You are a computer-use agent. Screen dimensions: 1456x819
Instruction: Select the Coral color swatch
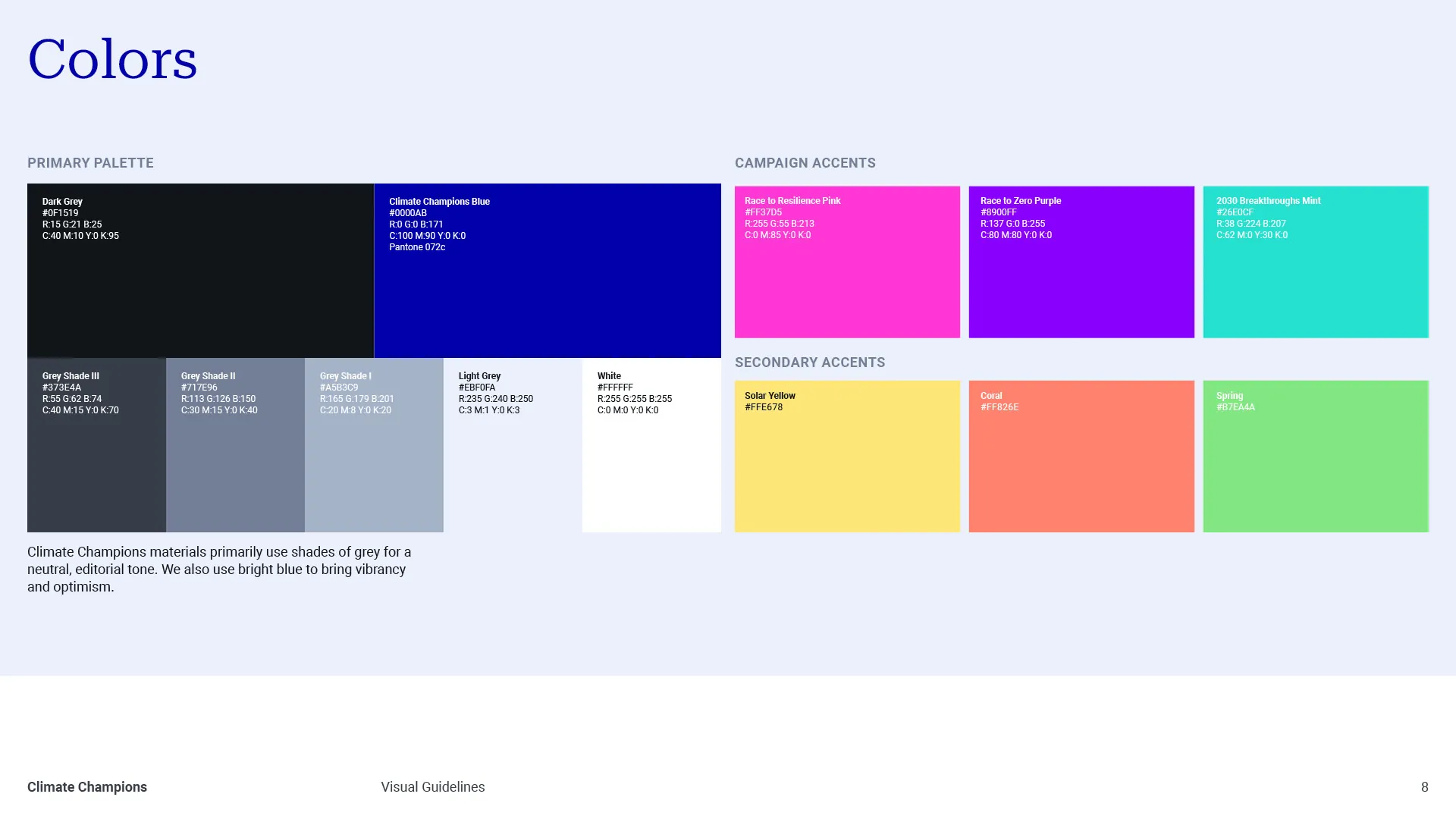[x=1081, y=456]
